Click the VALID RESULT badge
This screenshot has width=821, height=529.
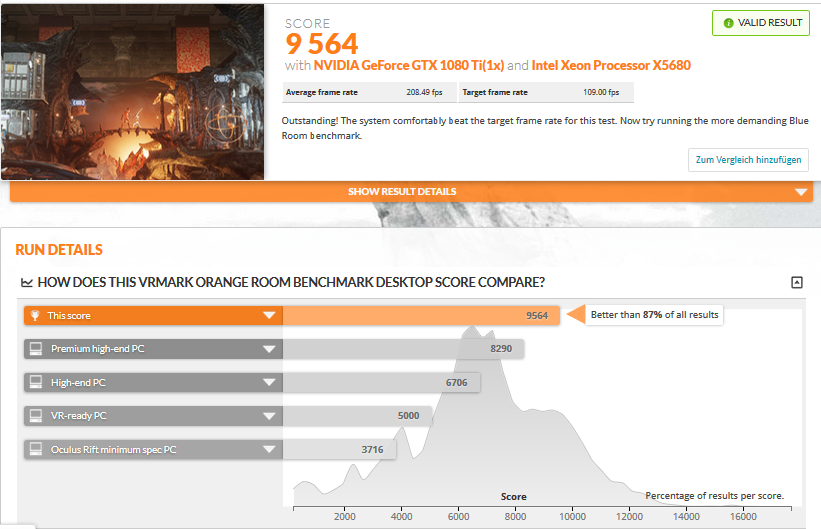pos(761,23)
